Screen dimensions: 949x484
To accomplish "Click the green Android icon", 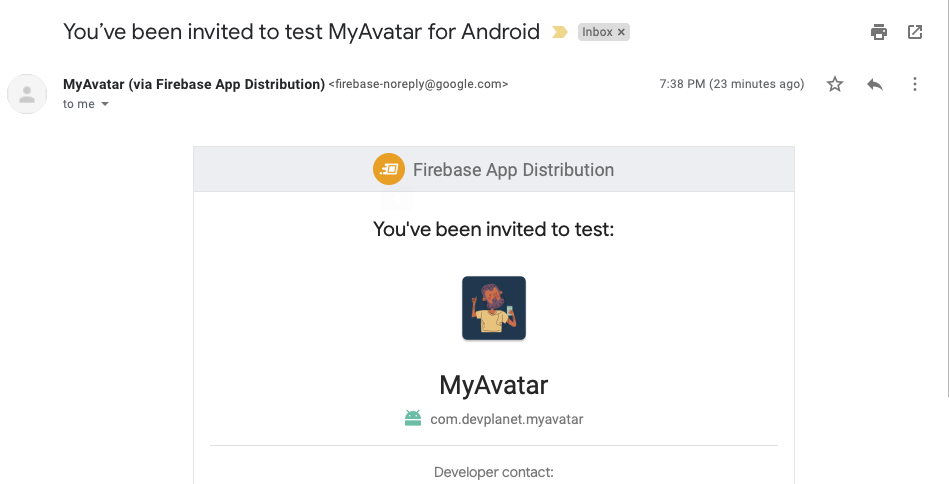I will pos(413,419).
